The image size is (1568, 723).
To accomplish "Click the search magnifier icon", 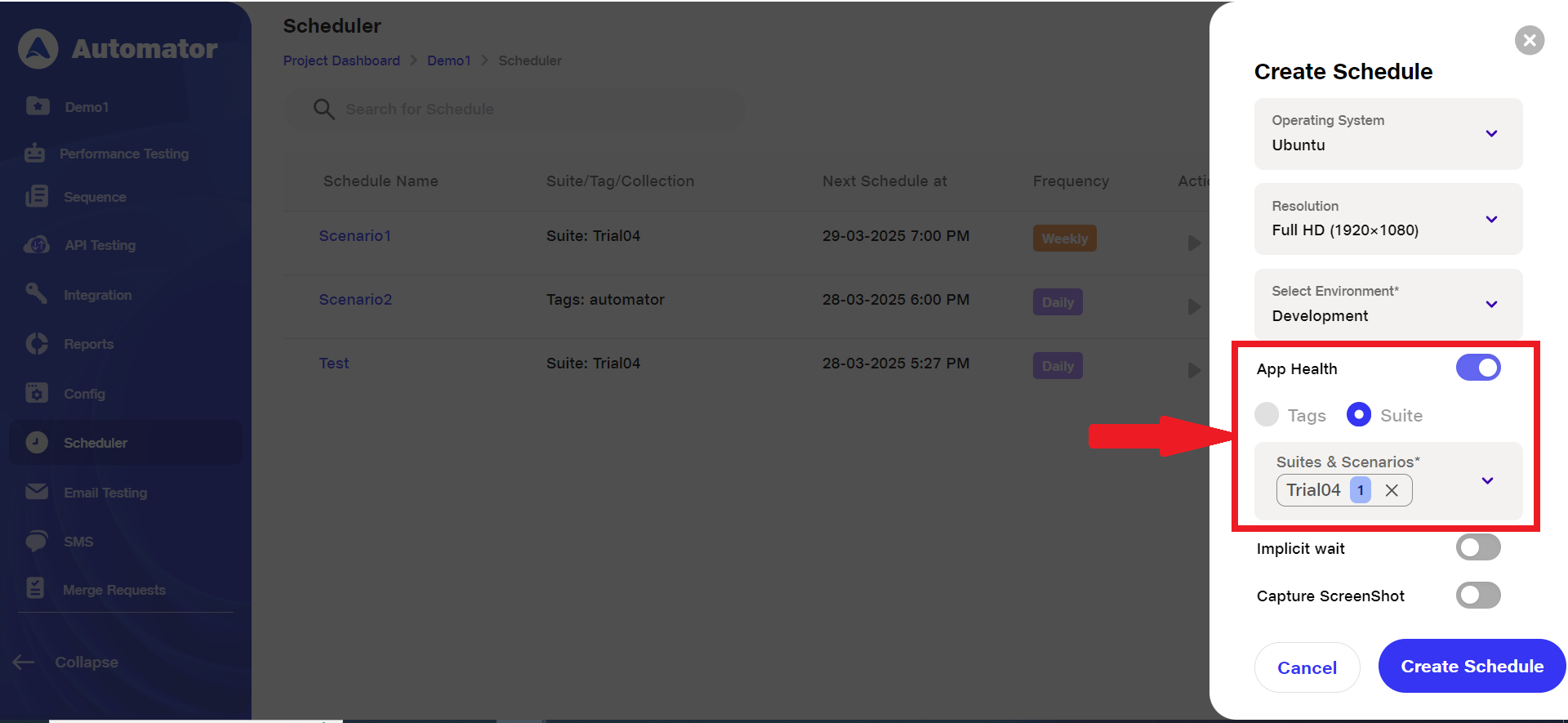I will click(x=324, y=109).
